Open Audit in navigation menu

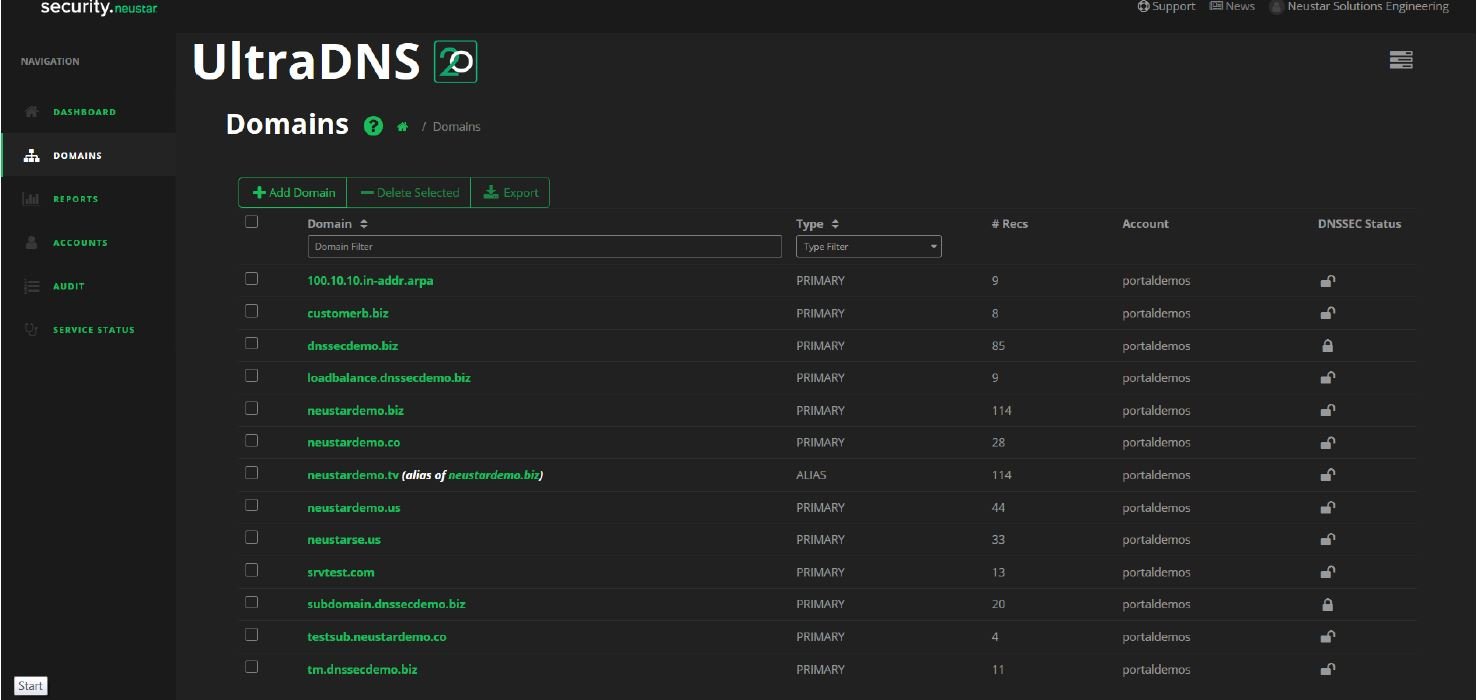pyautogui.click(x=69, y=286)
